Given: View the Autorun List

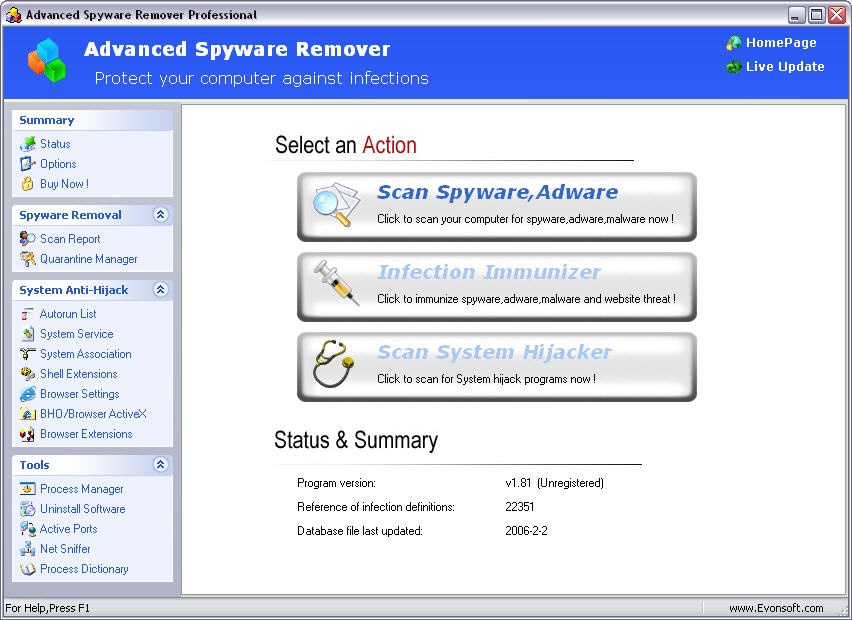Looking at the screenshot, I should [x=67, y=314].
